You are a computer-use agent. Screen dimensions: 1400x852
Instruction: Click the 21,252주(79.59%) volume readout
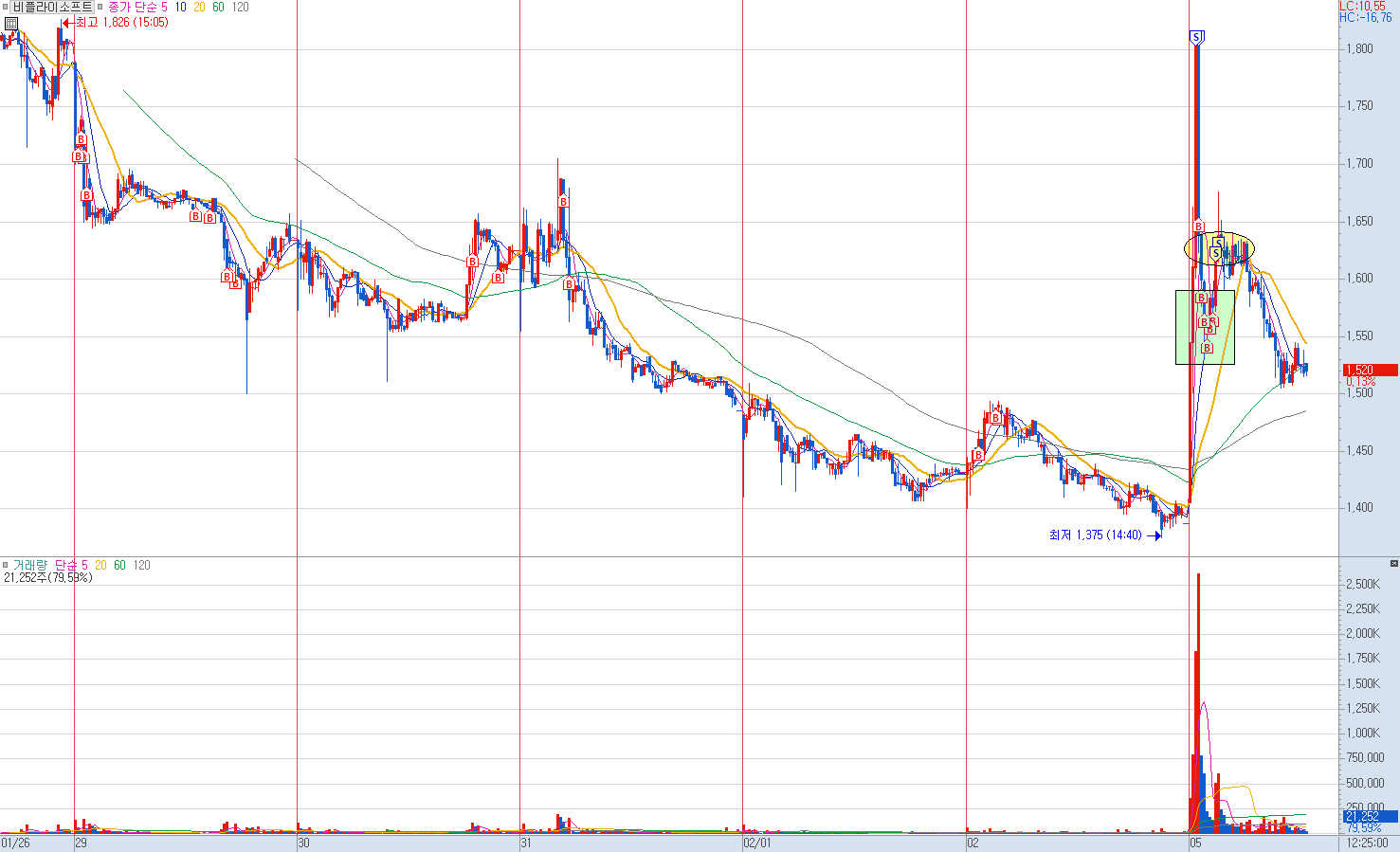[x=48, y=577]
